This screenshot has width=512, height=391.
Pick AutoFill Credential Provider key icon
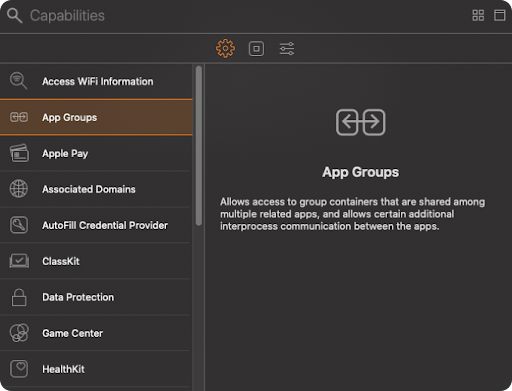tap(19, 225)
